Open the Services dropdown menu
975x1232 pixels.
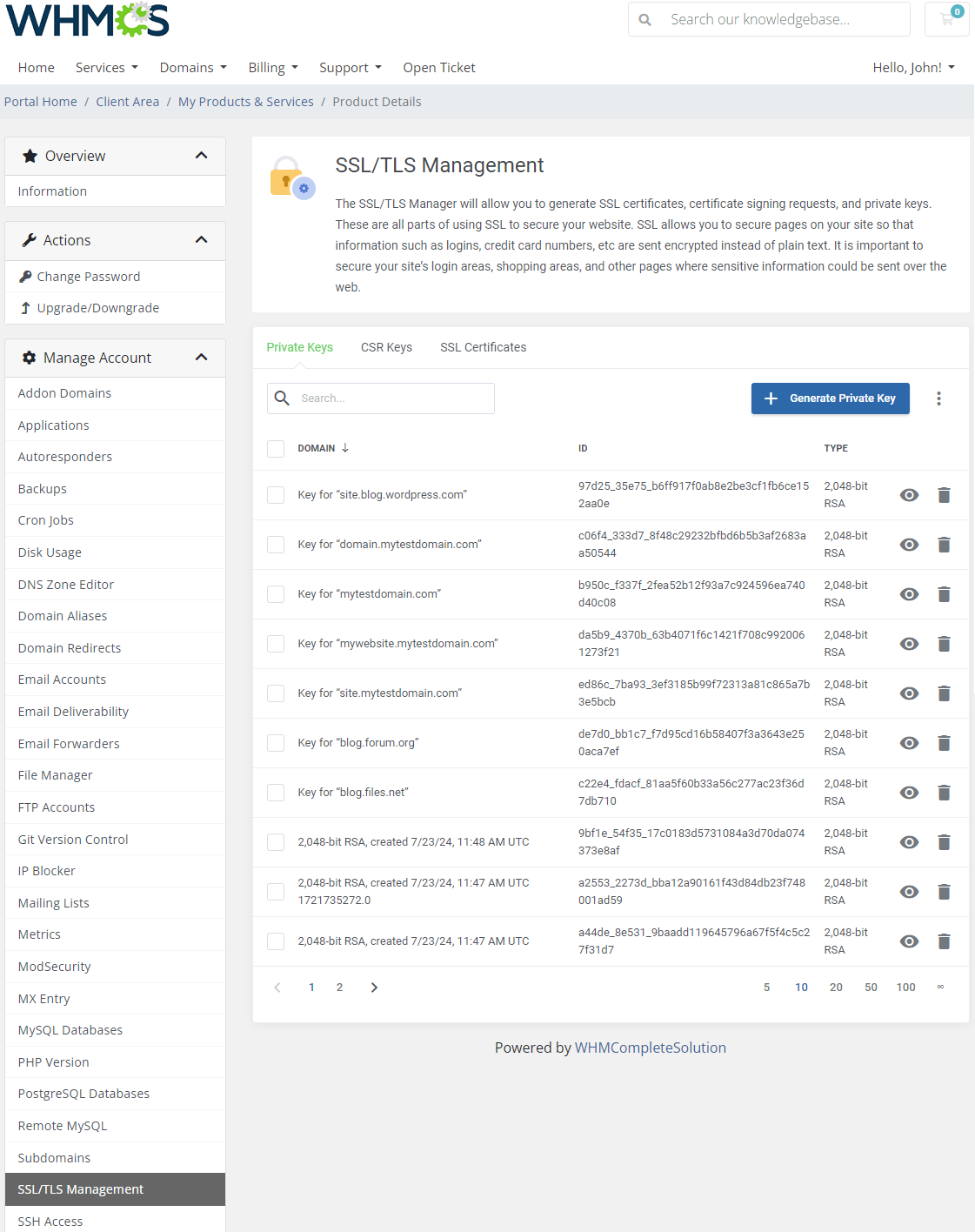[x=107, y=68]
